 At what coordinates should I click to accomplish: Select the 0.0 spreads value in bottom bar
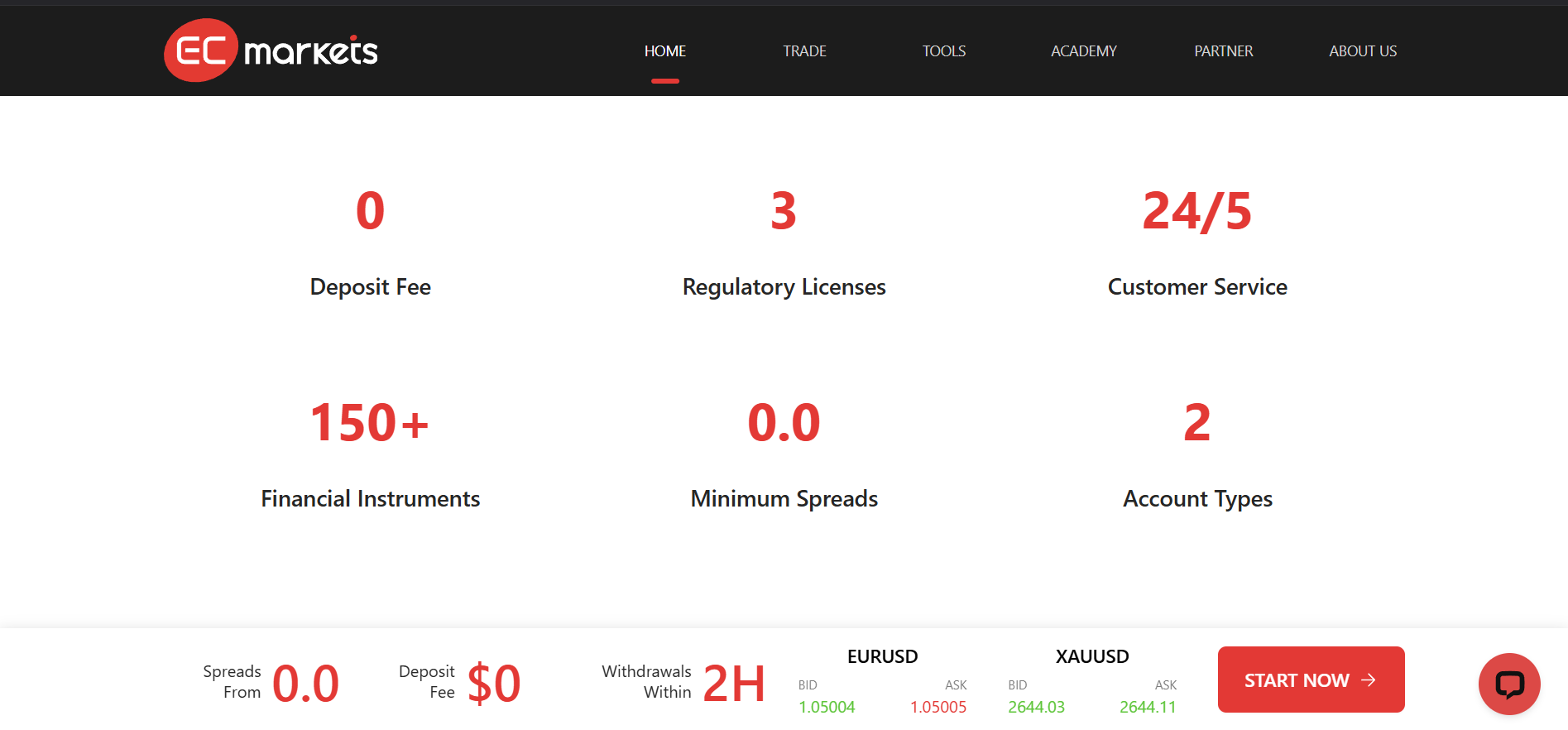pyautogui.click(x=305, y=684)
